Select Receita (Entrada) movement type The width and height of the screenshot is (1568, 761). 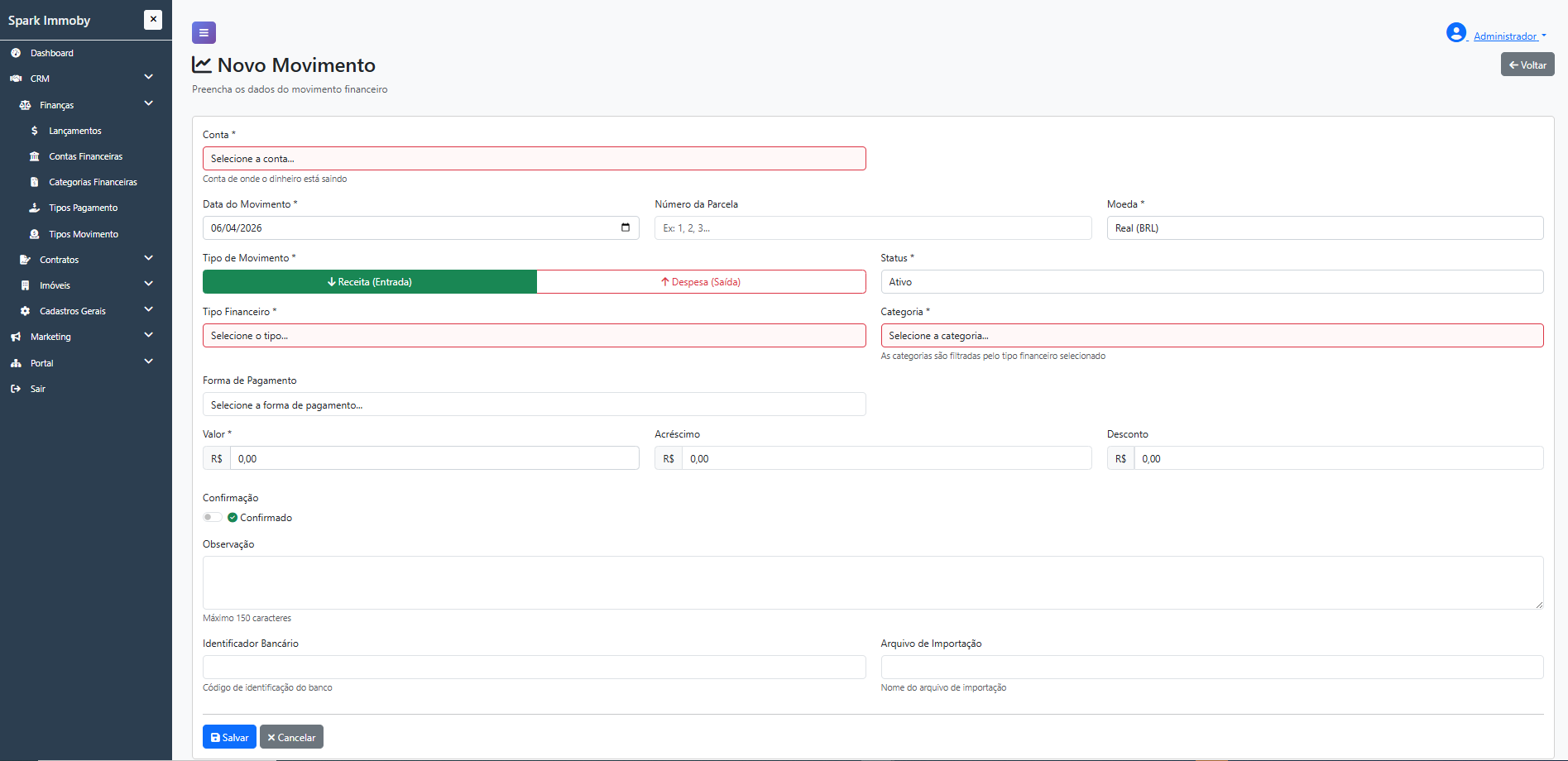370,282
